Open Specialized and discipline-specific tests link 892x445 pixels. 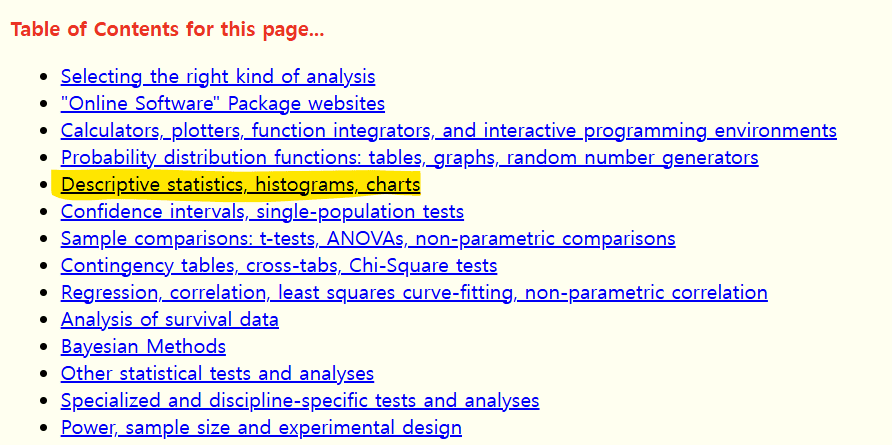(x=299, y=401)
